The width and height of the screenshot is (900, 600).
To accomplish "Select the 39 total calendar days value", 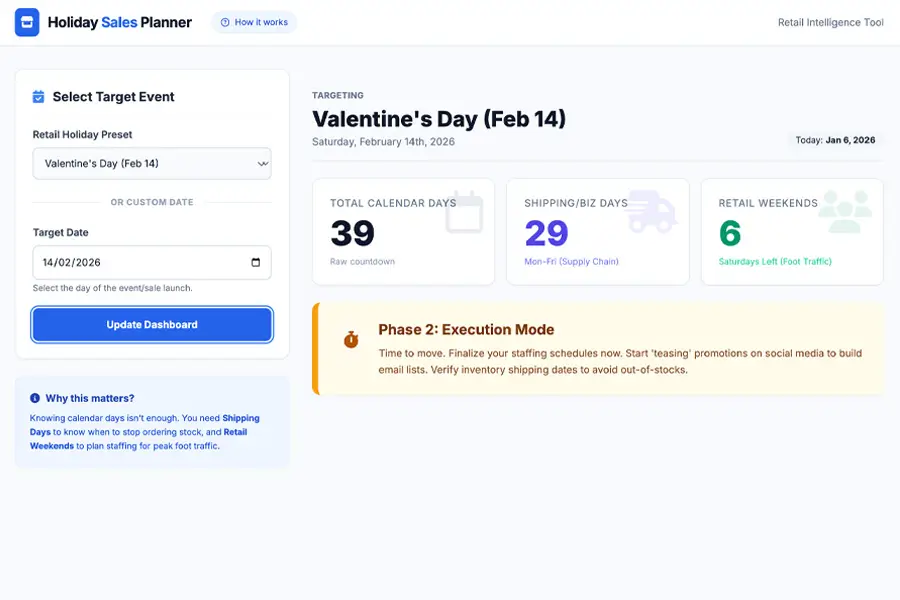I will click(x=352, y=234).
